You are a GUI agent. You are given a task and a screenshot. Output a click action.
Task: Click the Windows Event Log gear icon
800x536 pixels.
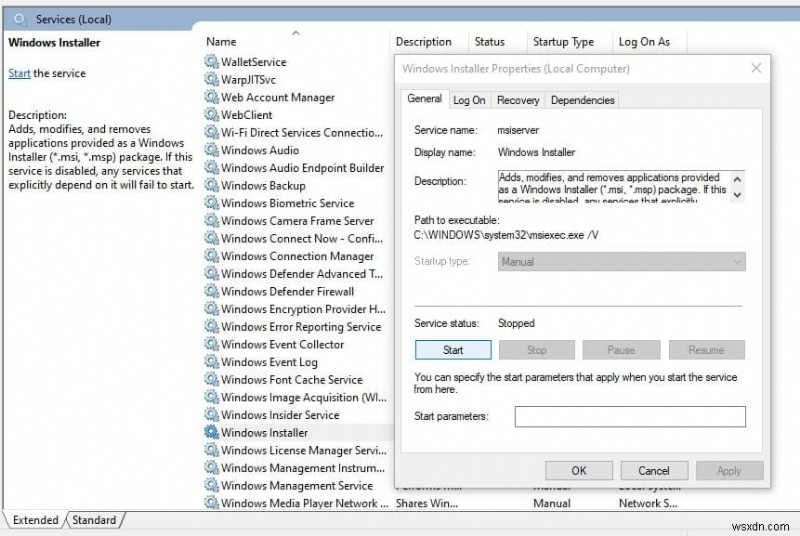(211, 362)
